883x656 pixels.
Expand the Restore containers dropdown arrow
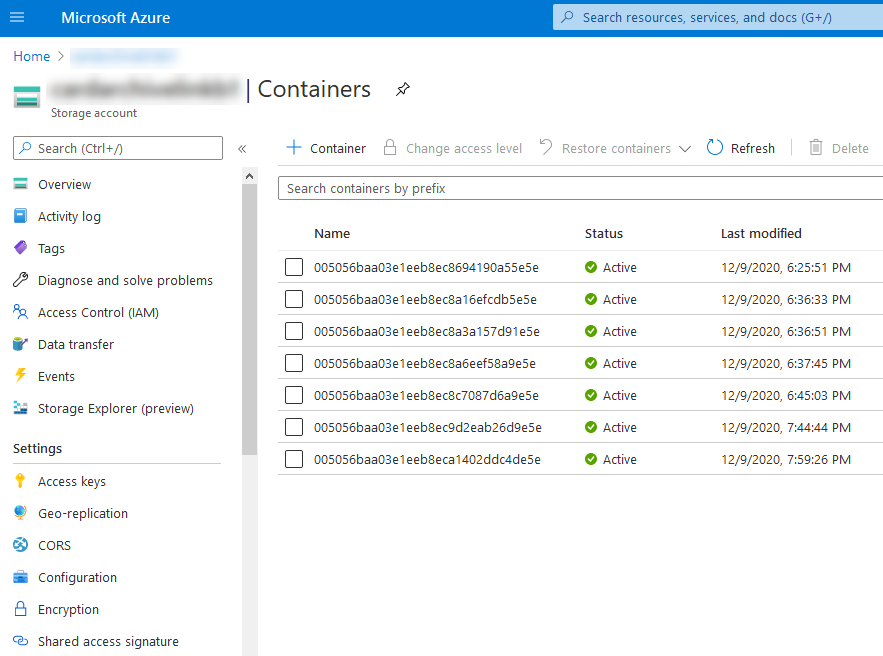click(x=685, y=149)
